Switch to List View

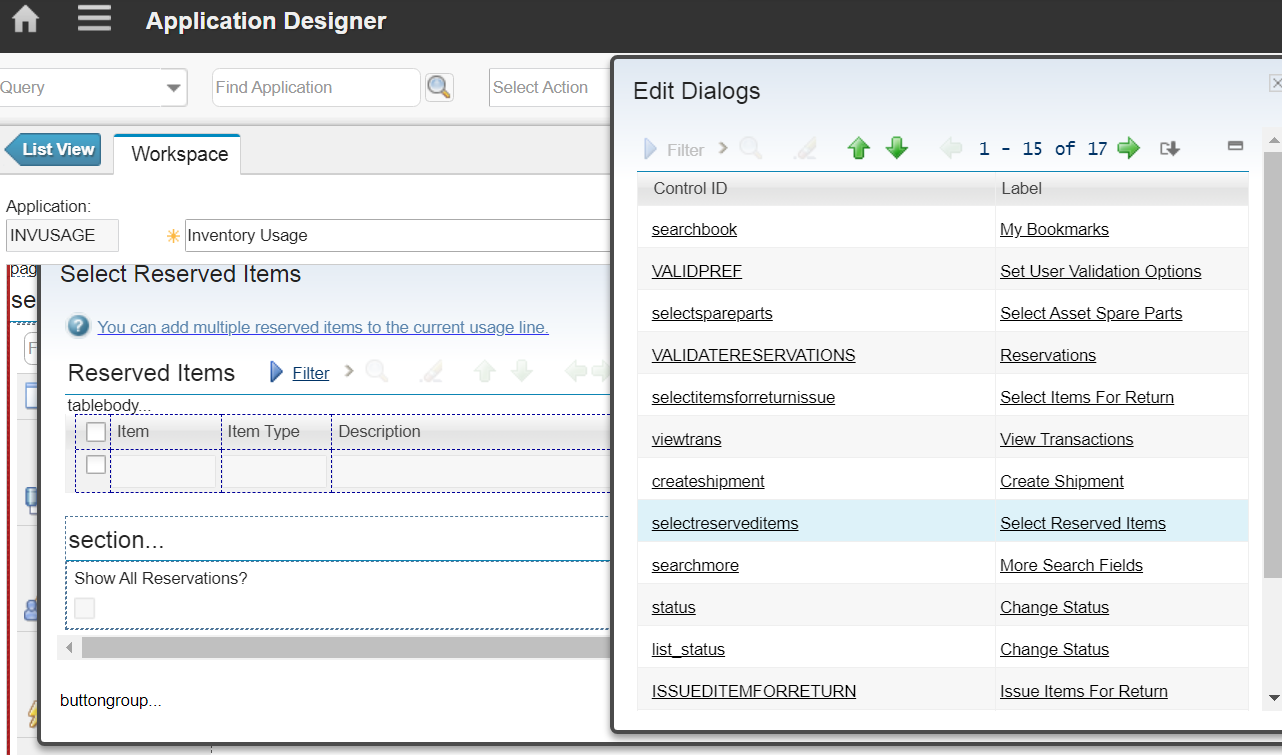tap(55, 149)
